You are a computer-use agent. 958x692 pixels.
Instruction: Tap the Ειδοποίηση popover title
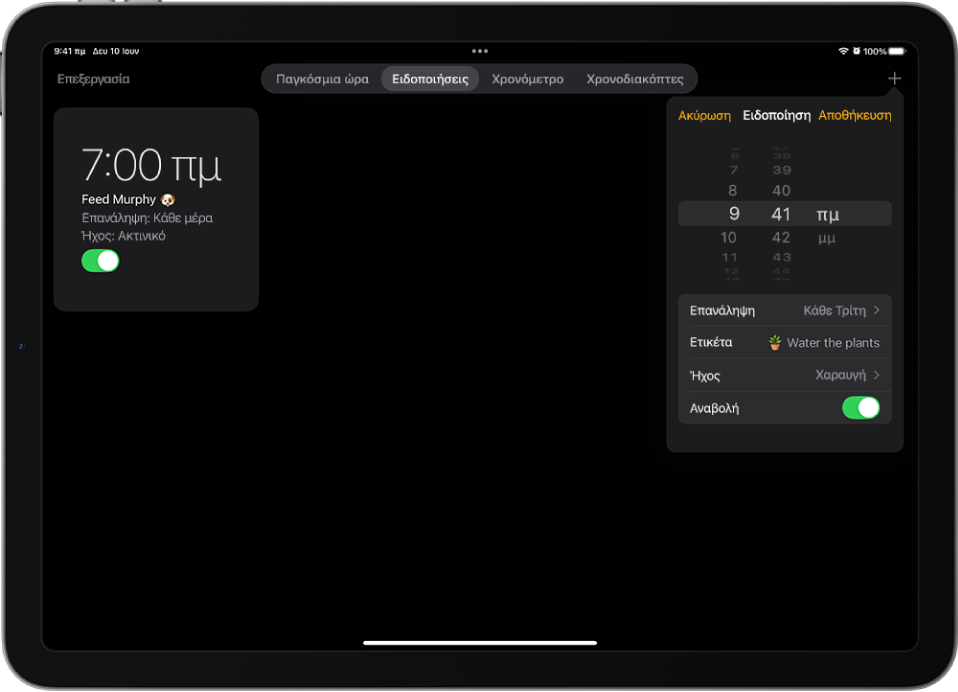tap(776, 115)
